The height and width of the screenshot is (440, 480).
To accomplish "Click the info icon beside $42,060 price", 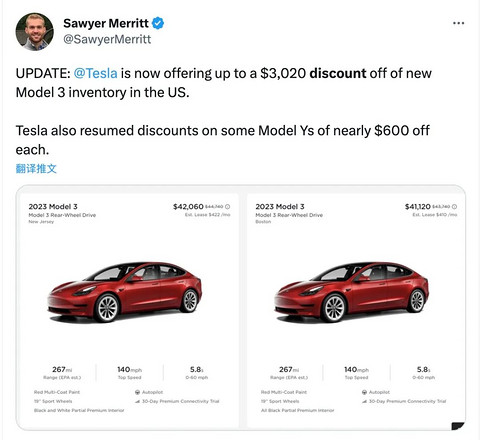I will point(227,207).
